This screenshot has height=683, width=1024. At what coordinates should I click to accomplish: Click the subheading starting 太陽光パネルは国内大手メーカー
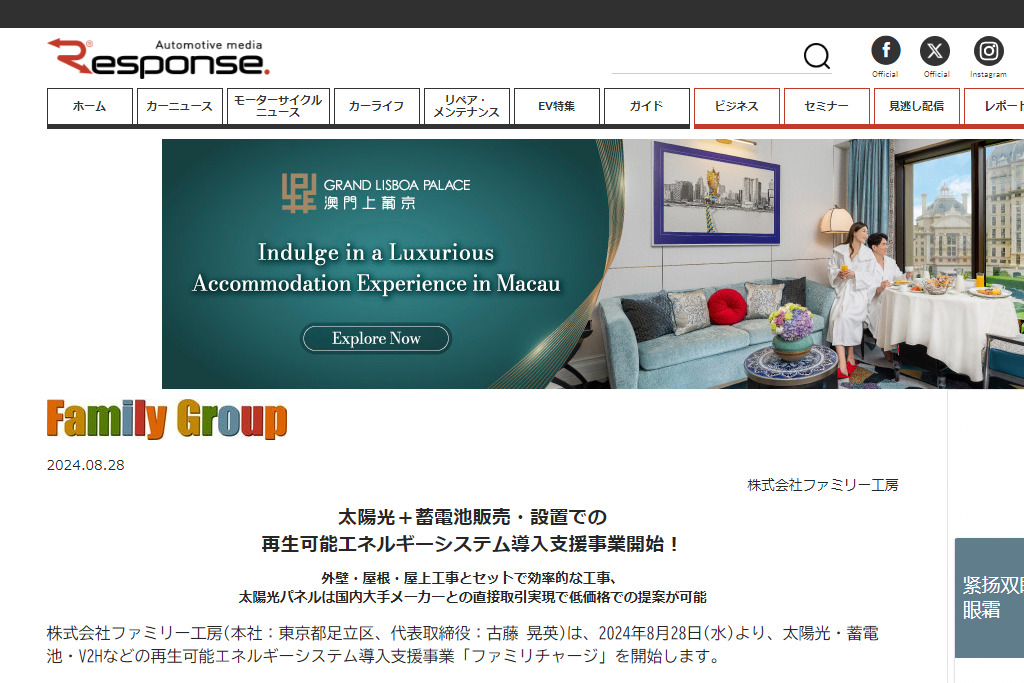click(472, 597)
